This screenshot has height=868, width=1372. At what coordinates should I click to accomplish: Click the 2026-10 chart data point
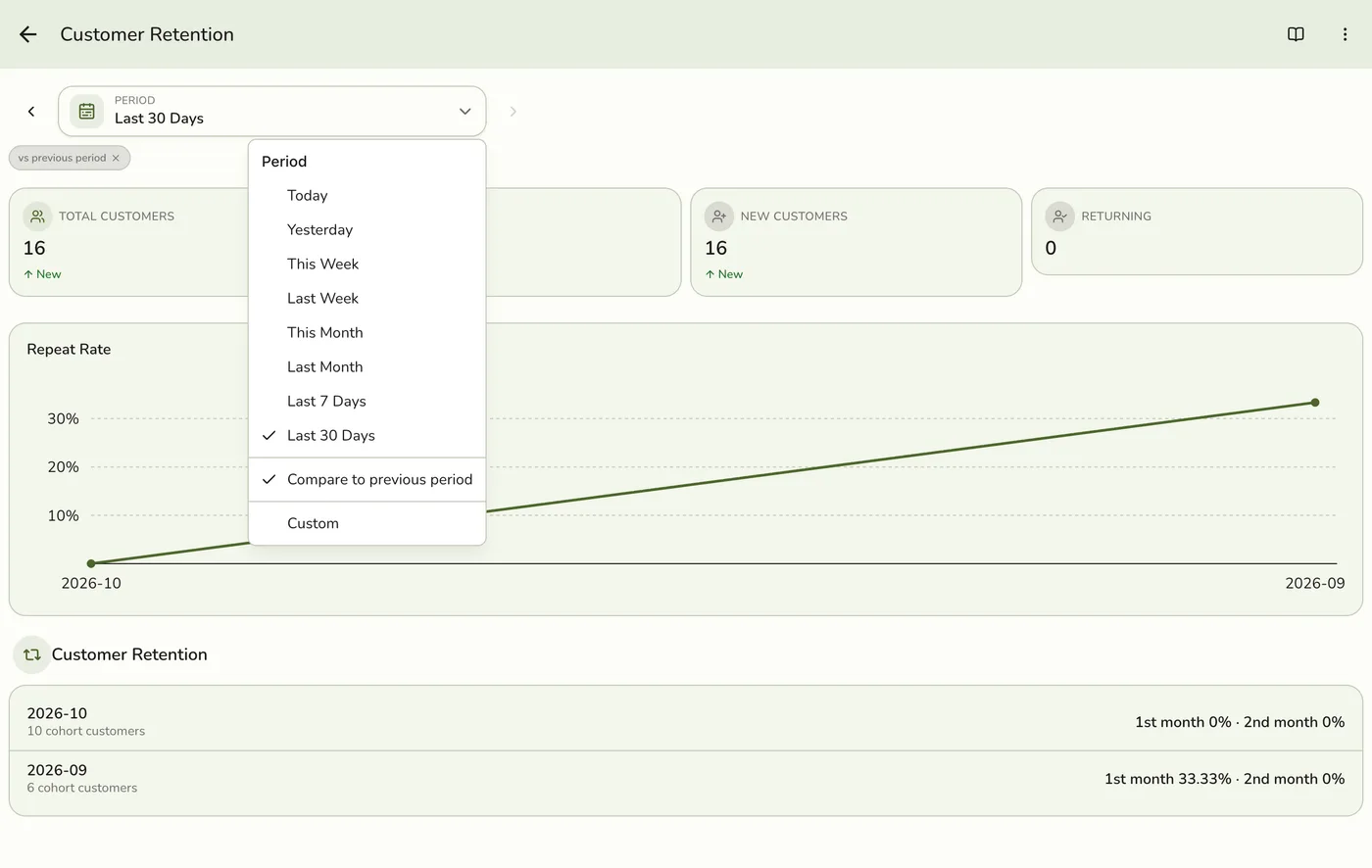tap(91, 563)
